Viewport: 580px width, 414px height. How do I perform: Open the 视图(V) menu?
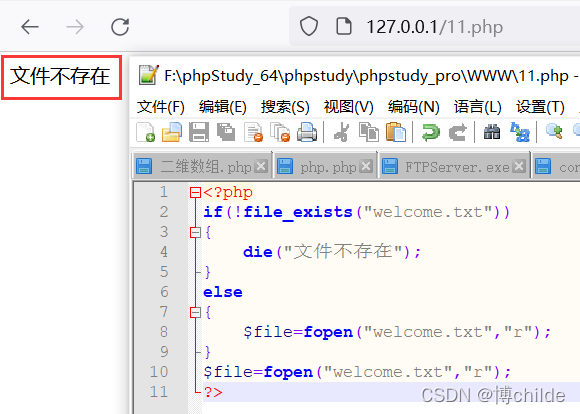coord(348,107)
